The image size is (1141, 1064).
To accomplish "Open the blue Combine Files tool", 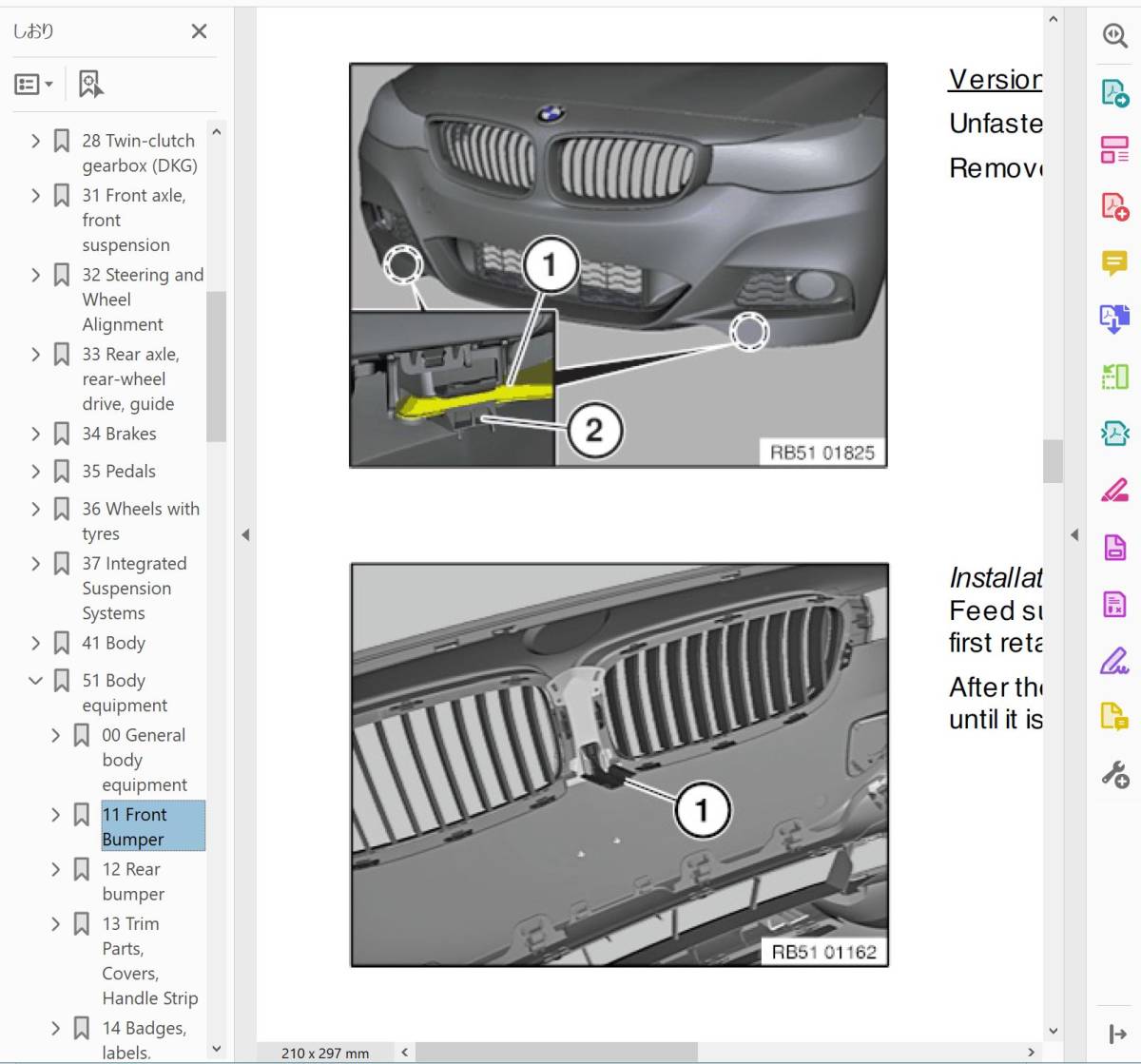I will coord(1114,319).
